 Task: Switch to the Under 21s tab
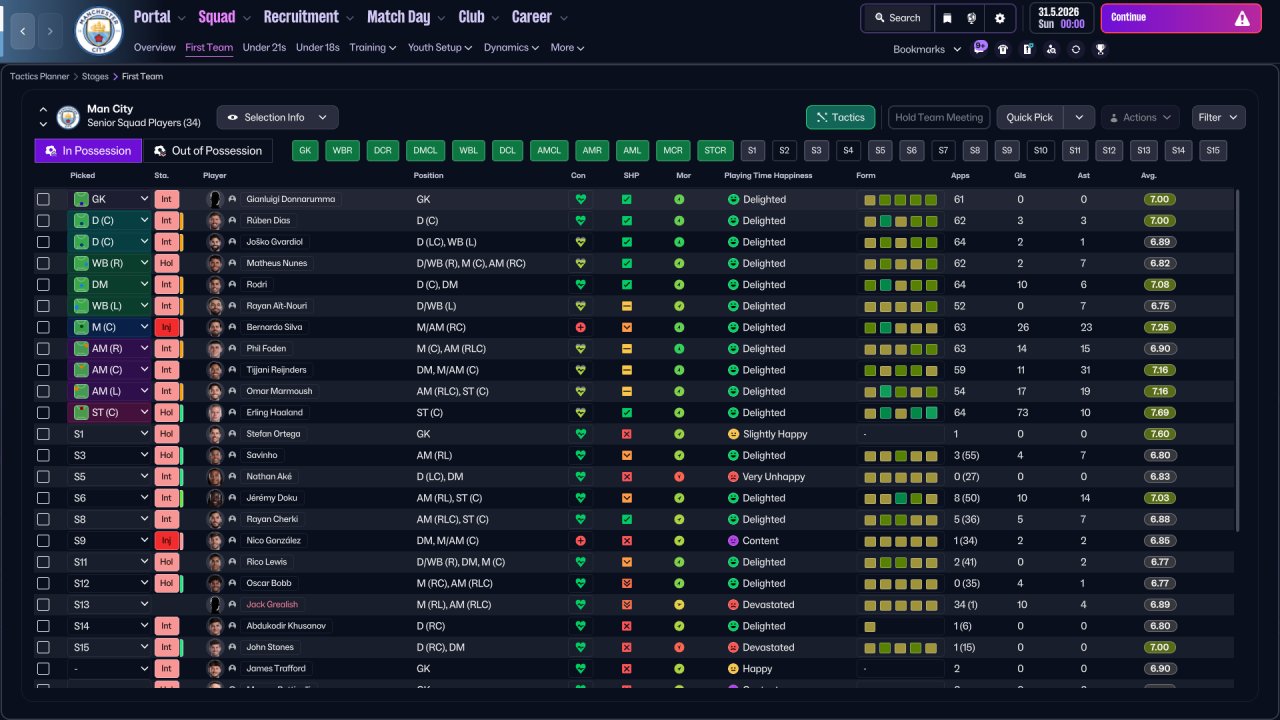pyautogui.click(x=264, y=47)
